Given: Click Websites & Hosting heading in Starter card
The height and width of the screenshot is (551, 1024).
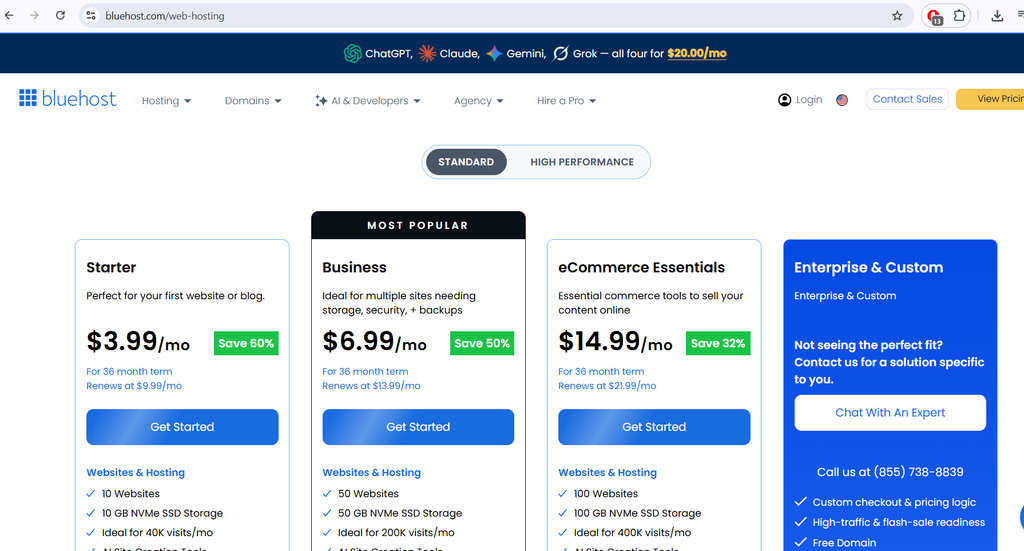Looking at the screenshot, I should pos(136,473).
